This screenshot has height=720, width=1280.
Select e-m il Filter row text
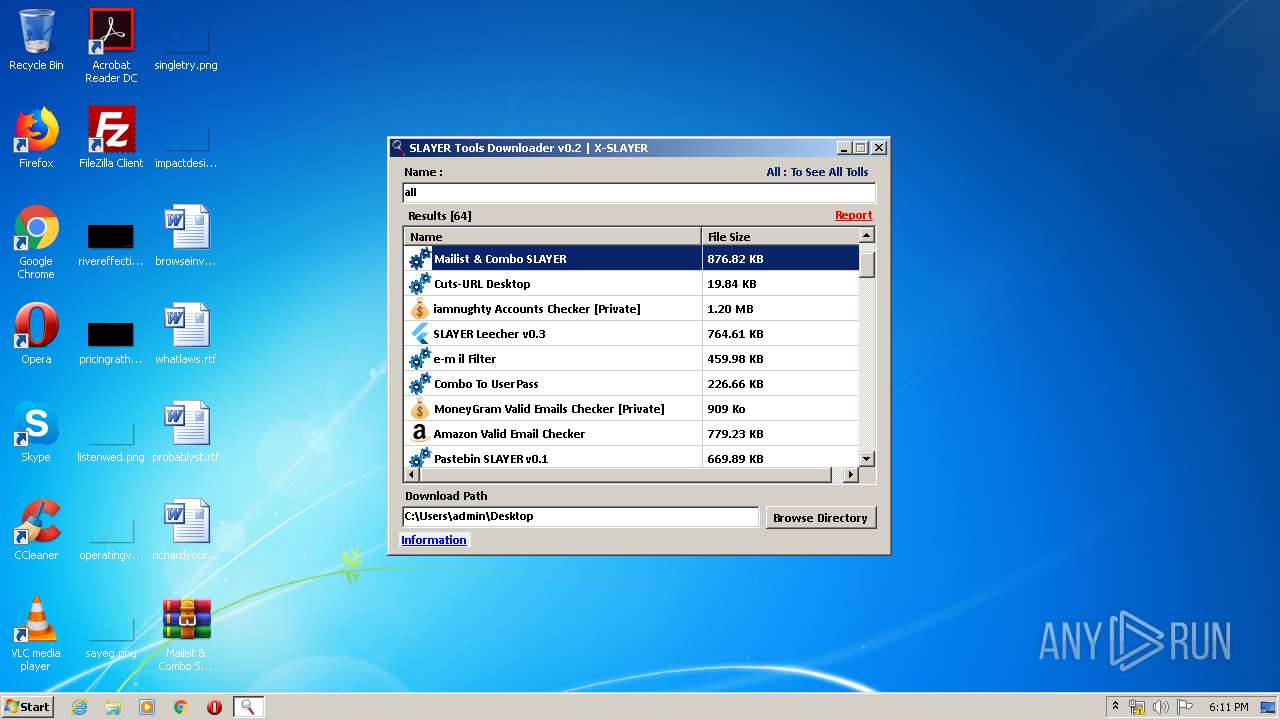point(465,359)
